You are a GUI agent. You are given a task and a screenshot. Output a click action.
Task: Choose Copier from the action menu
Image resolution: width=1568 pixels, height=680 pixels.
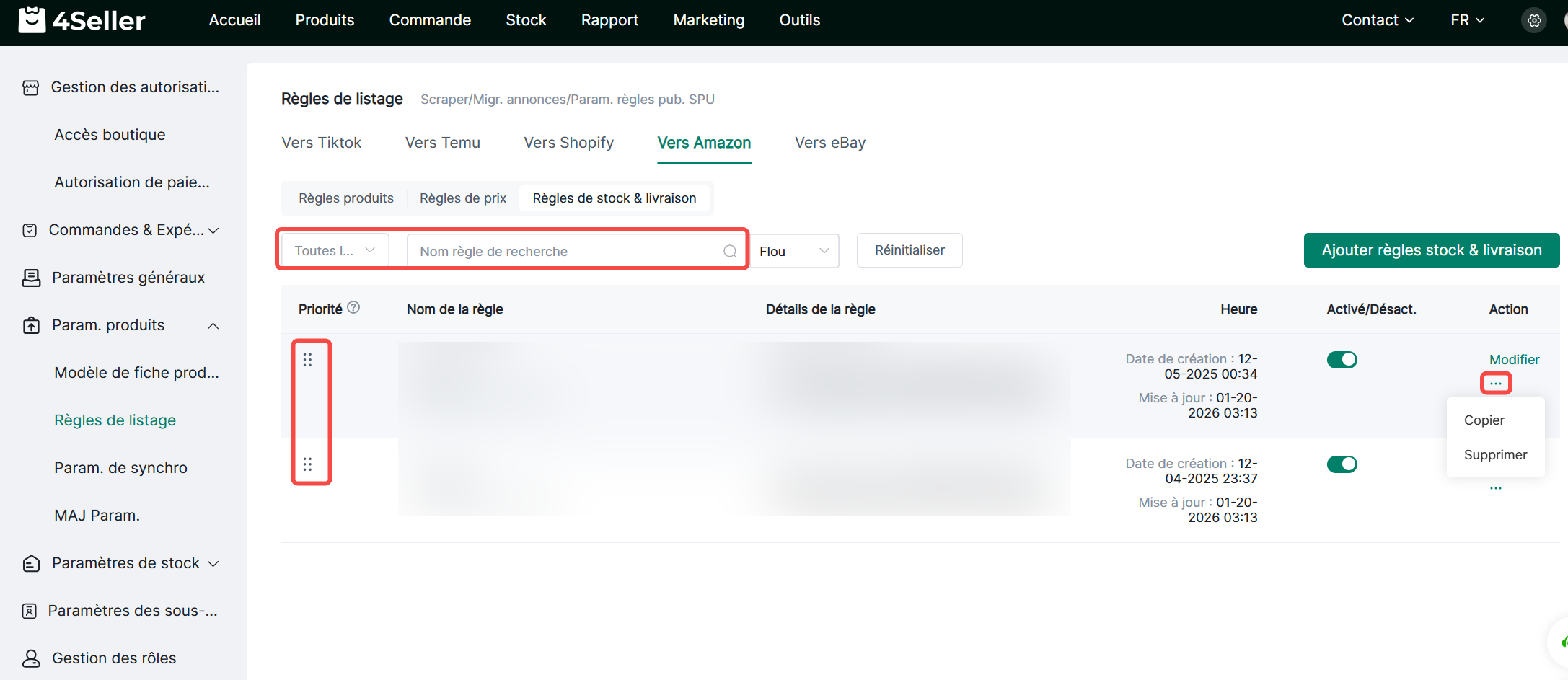pos(1484,420)
